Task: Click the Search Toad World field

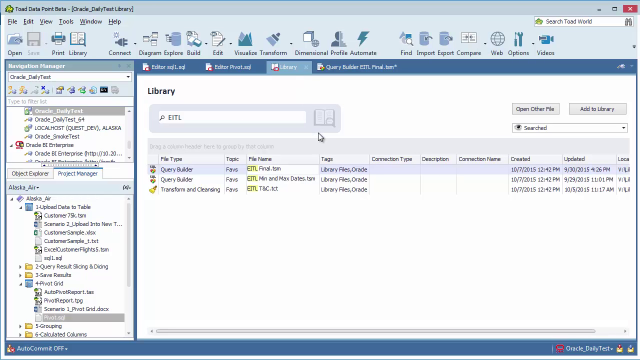Action: click(579, 22)
